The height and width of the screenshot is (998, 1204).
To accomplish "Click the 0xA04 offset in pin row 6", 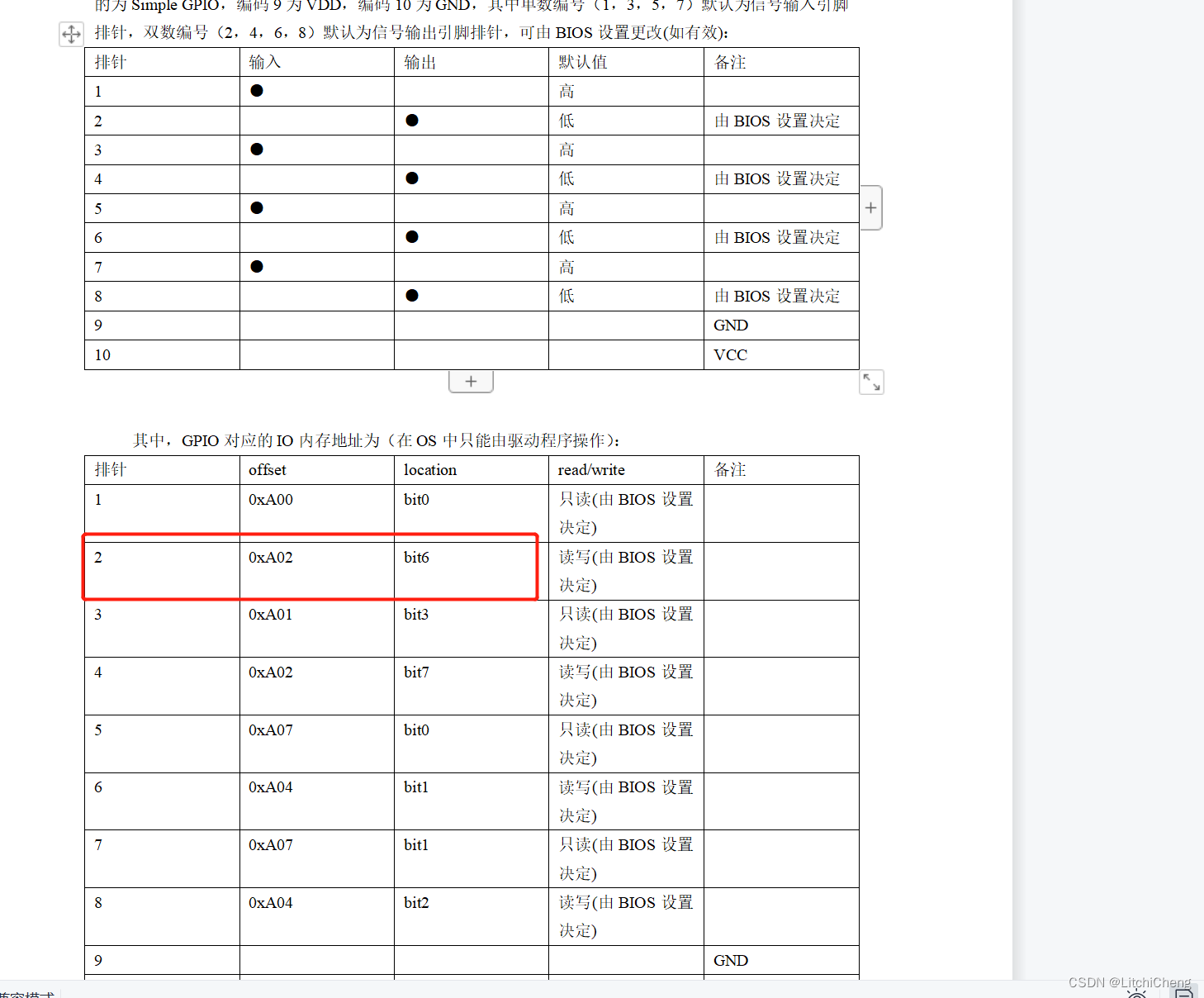I will pos(271,787).
